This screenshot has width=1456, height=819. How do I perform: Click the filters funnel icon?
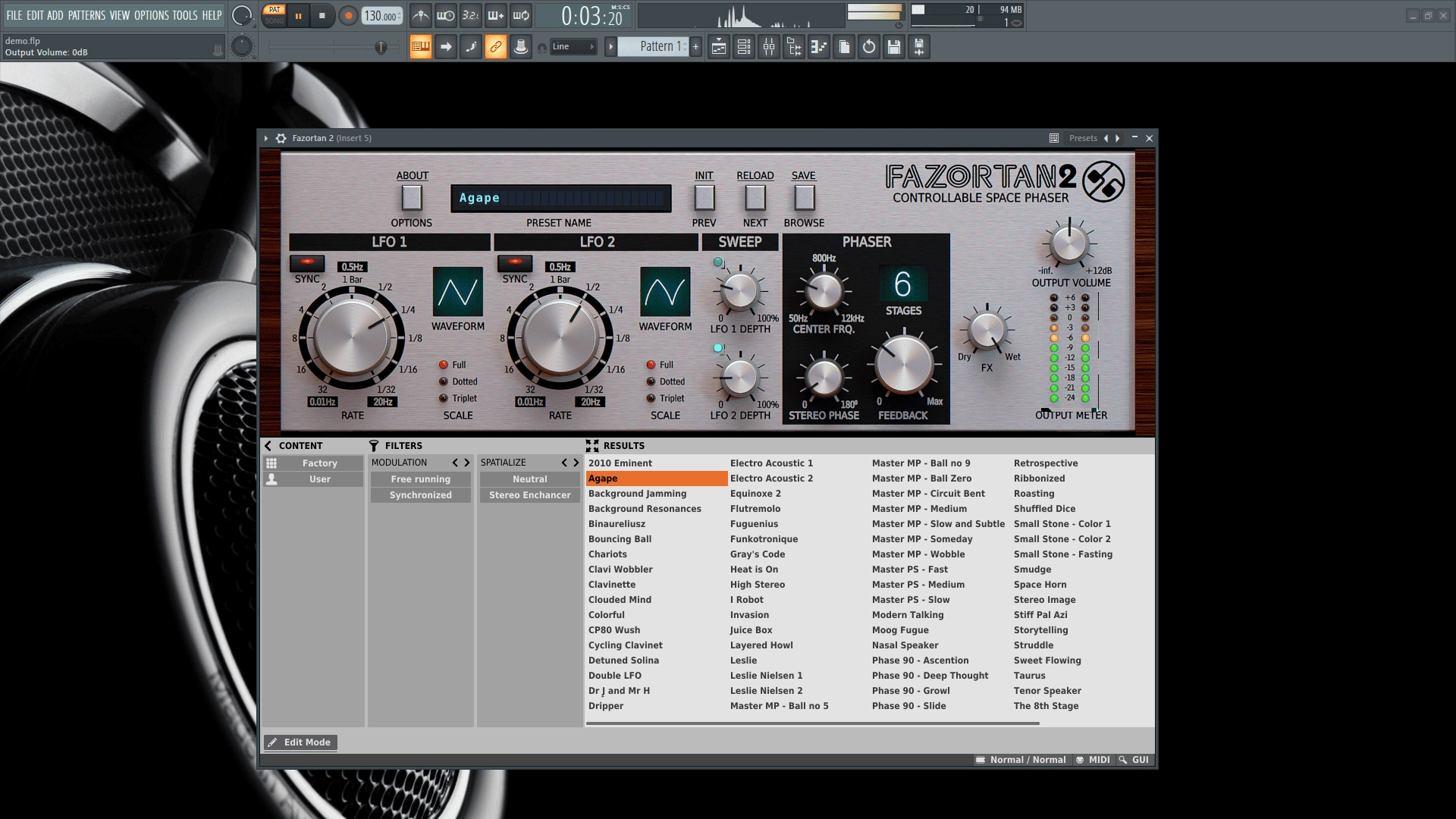click(x=374, y=446)
